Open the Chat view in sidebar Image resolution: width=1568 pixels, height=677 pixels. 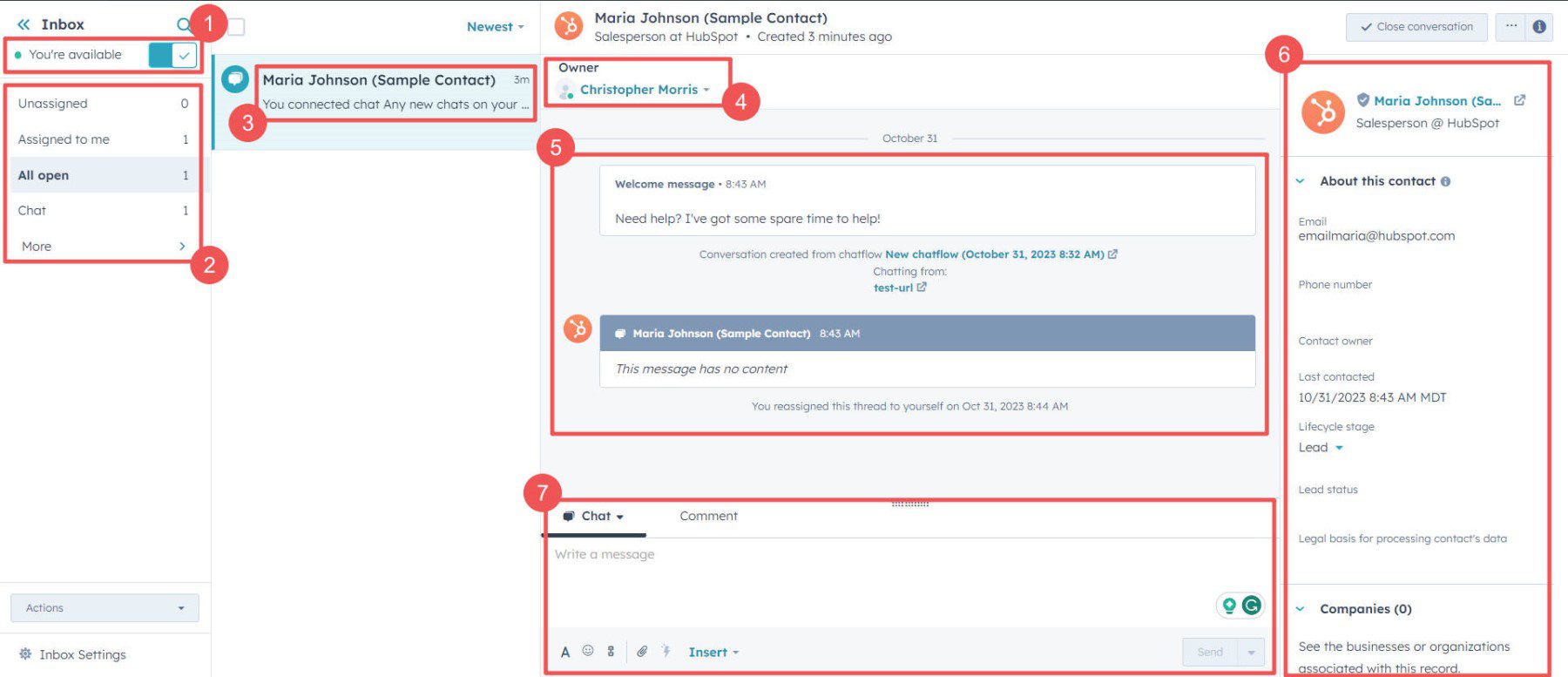click(x=103, y=211)
